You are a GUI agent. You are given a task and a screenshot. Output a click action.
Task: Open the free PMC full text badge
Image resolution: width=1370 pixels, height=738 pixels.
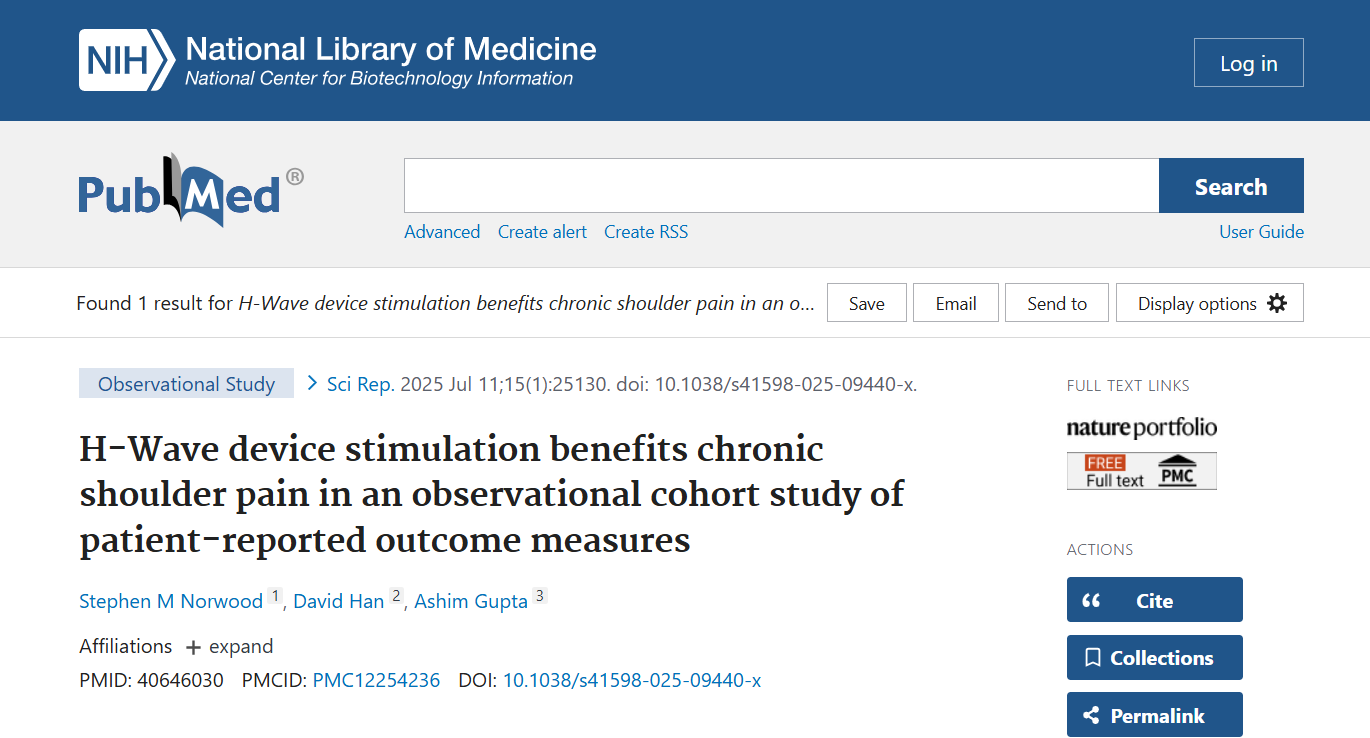point(1141,471)
